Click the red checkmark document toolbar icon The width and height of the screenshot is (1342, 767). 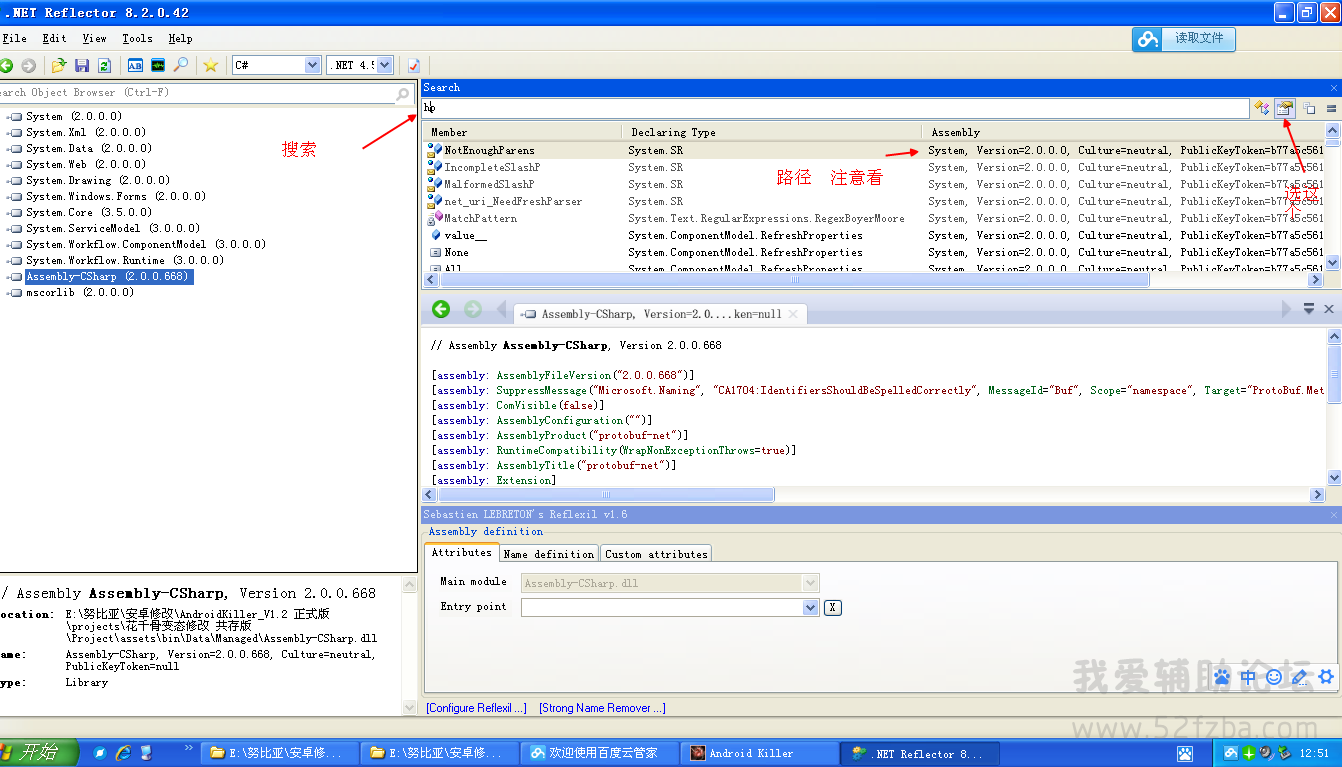tap(413, 65)
